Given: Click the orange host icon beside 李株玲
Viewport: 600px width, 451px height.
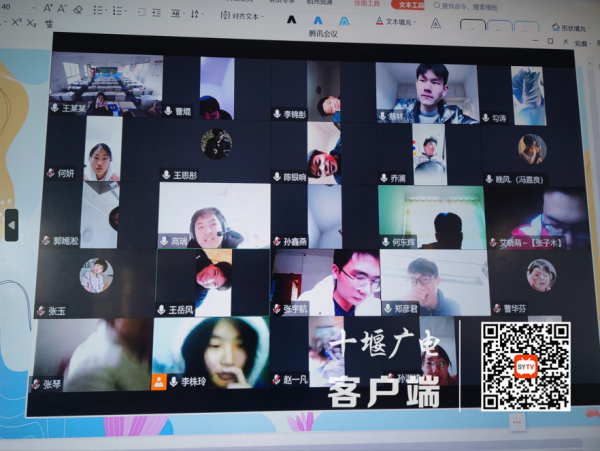Looking at the screenshot, I should [159, 382].
